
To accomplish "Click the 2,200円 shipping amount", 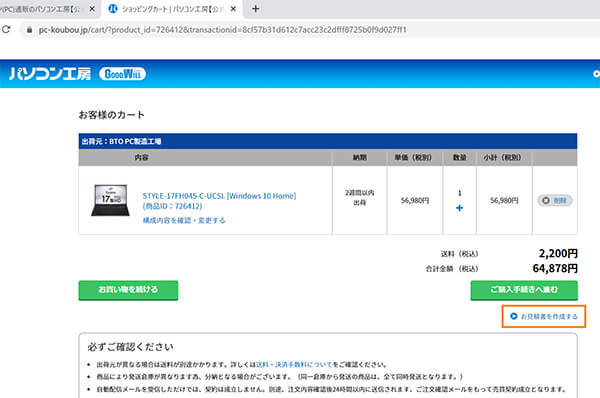I will (558, 253).
